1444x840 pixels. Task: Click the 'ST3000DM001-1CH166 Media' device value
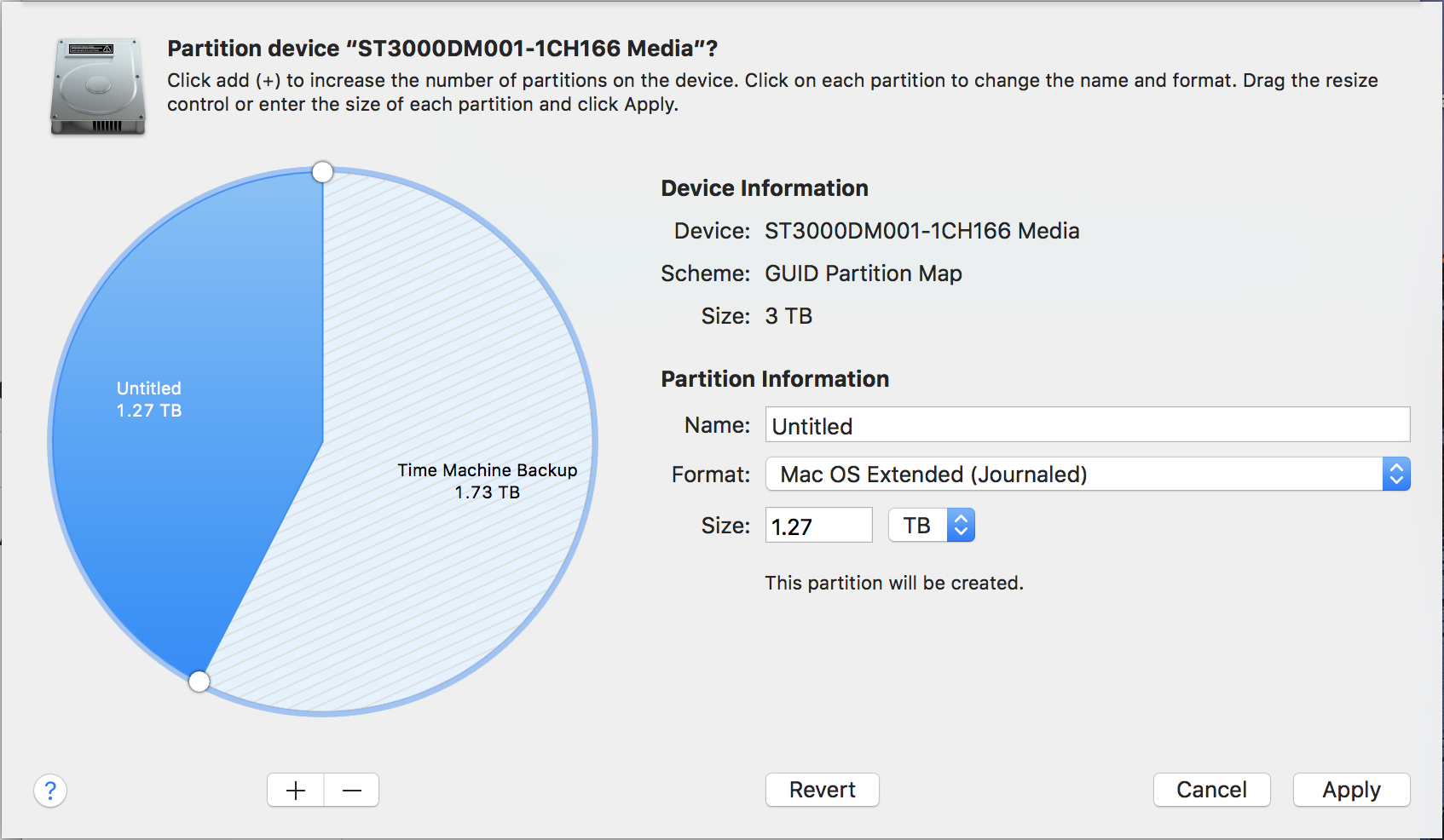tap(922, 231)
